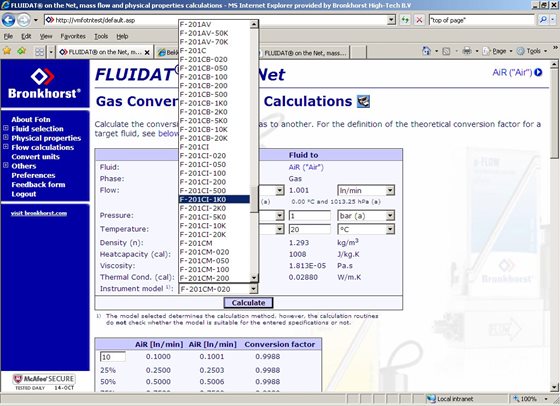The height and width of the screenshot is (406, 560).
Task: Choose F-201C from the list
Action: 214,51
